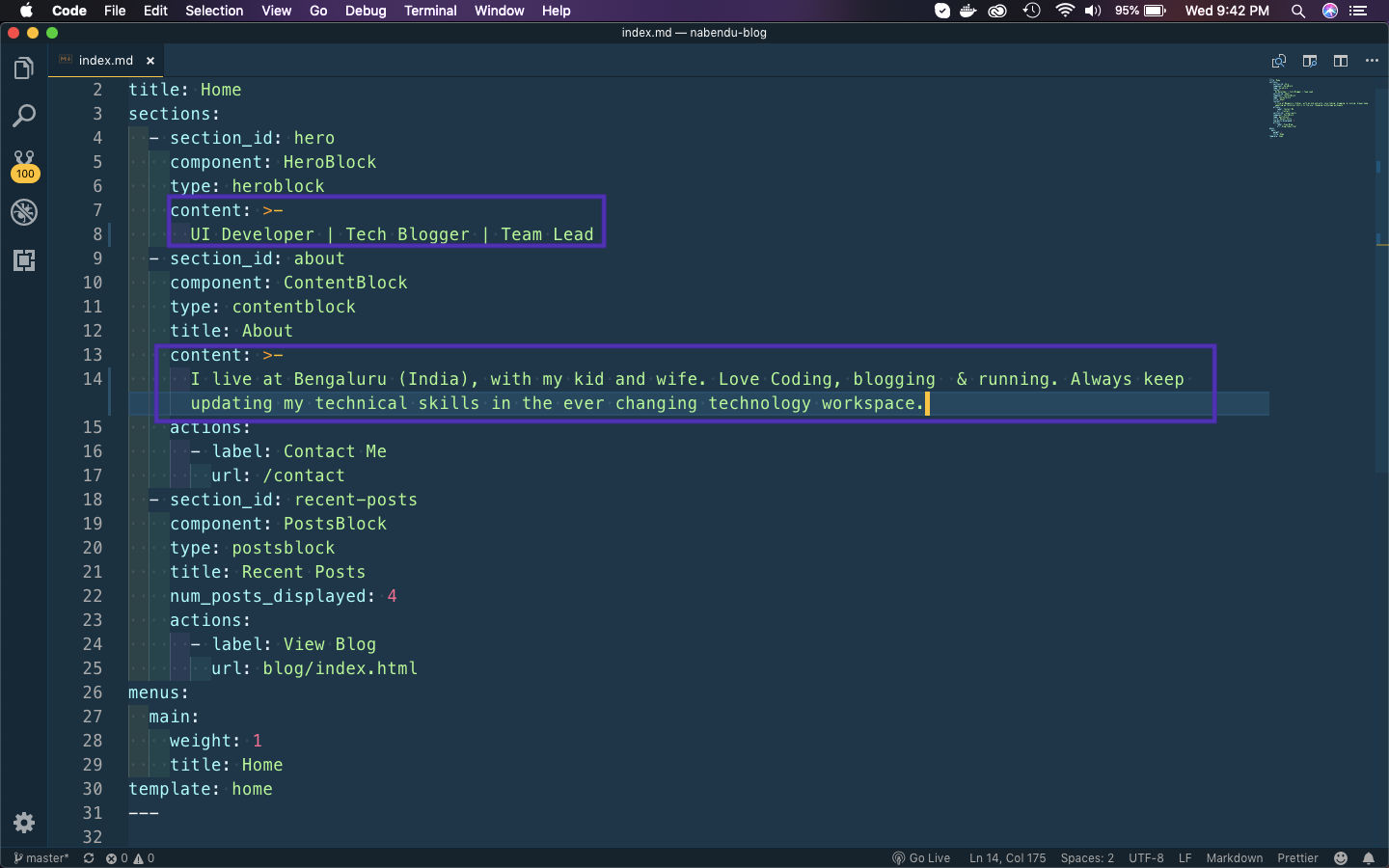Open the Go menu
The width and height of the screenshot is (1389, 868).
click(318, 11)
